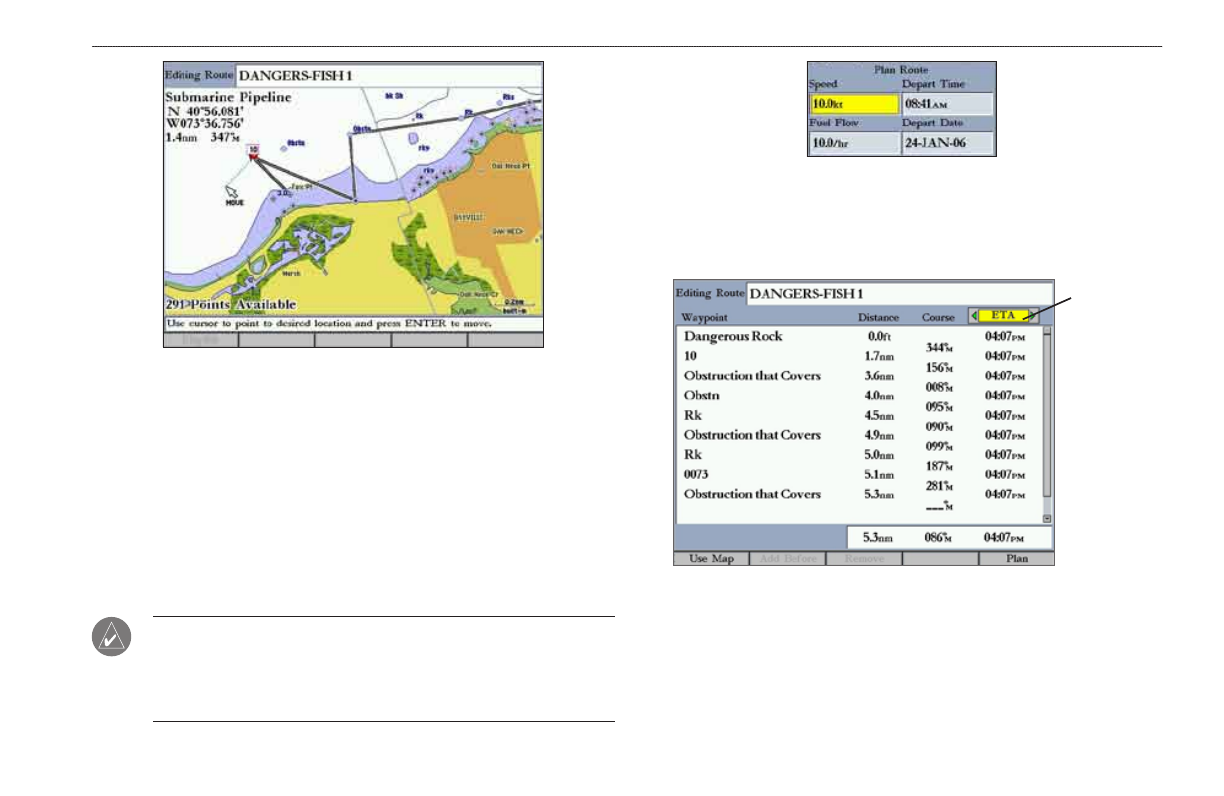This screenshot has height=796, width=1224.
Task: Click the Use Map soft key
Action: pyautogui.click(x=712, y=558)
